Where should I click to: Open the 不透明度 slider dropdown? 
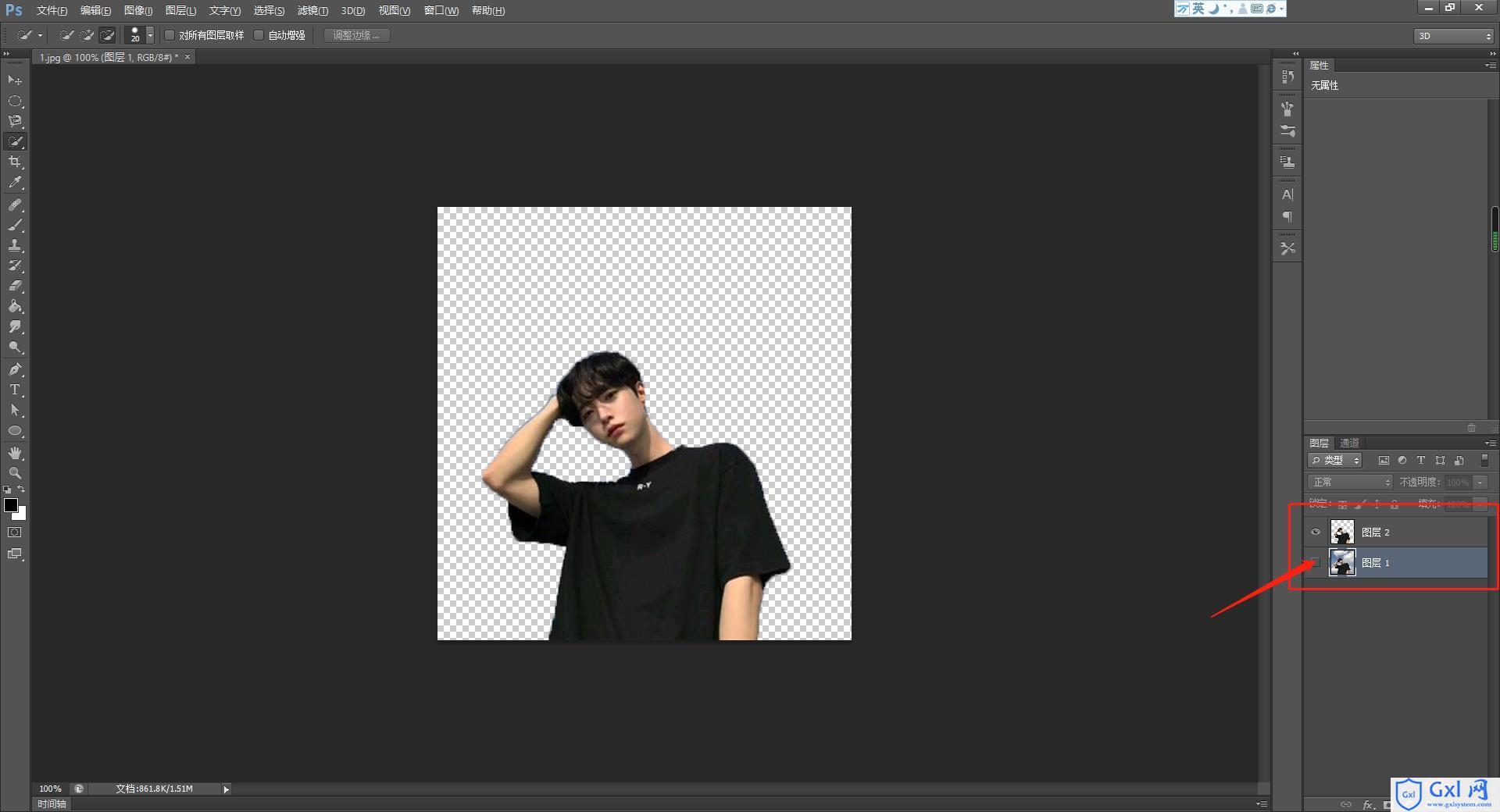click(x=1480, y=483)
